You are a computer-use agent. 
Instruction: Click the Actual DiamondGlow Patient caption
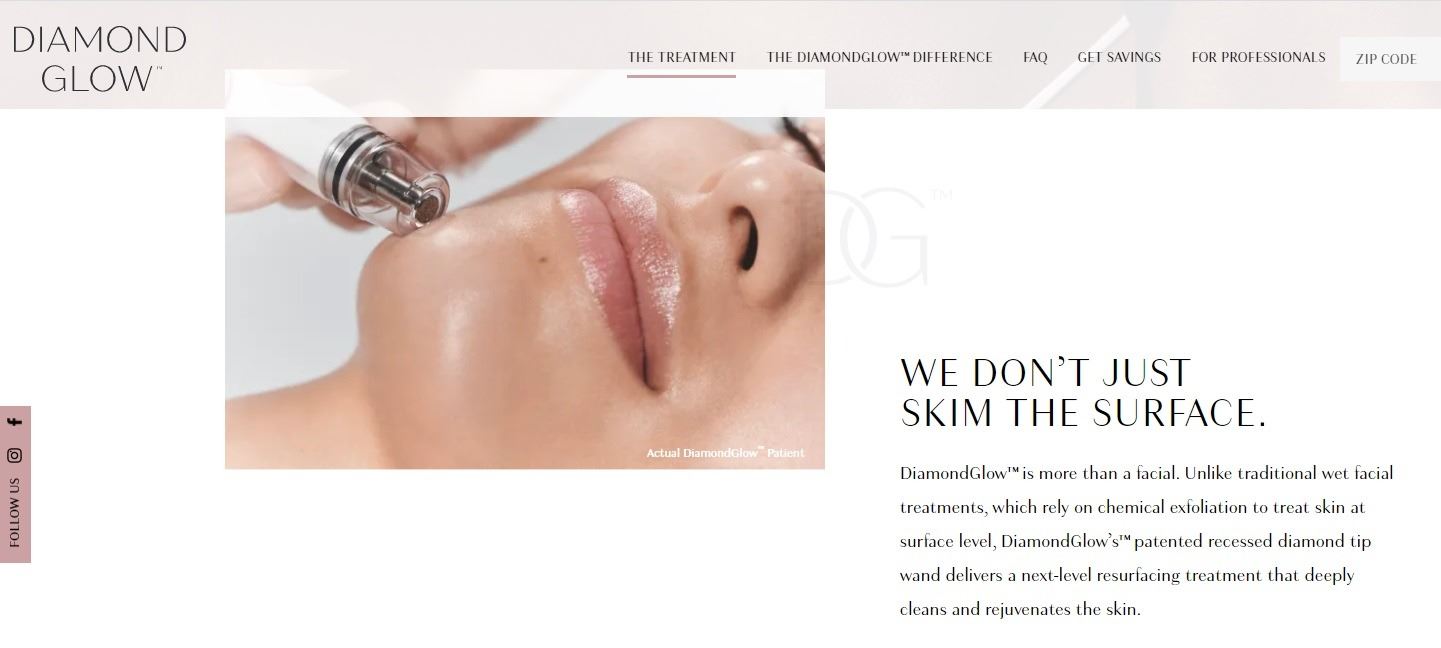coord(725,453)
